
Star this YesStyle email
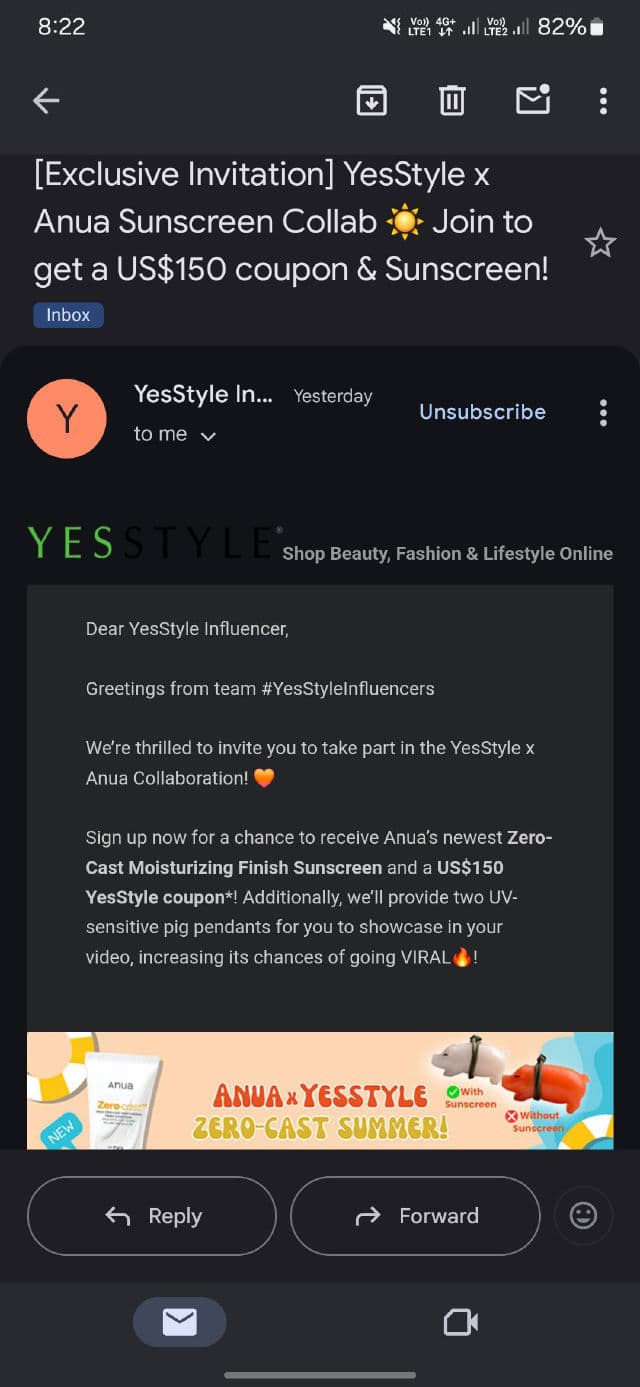click(x=600, y=243)
